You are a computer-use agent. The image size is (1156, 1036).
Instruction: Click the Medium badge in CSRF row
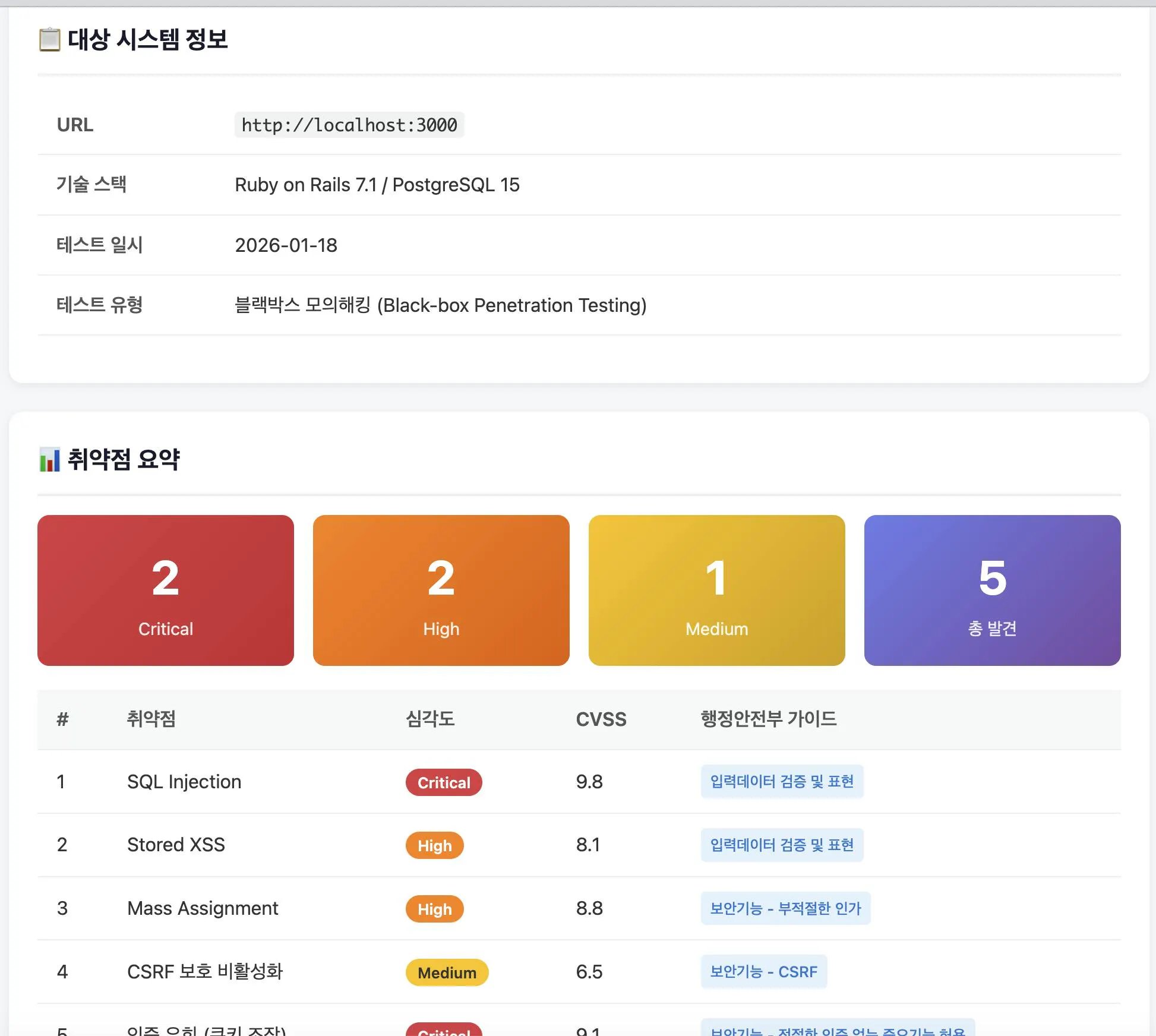click(447, 972)
